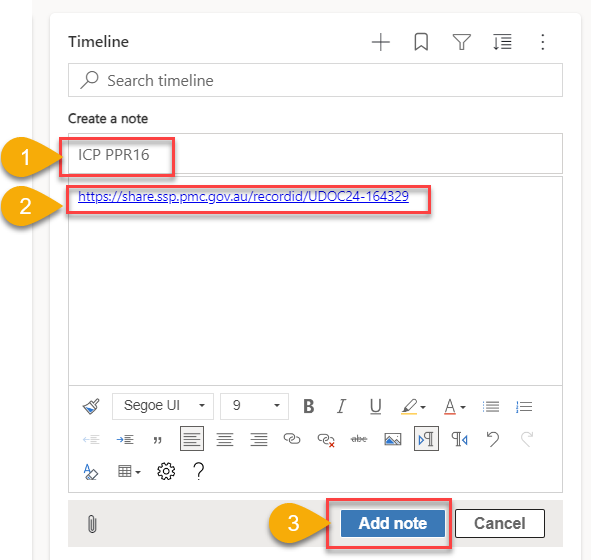Click the plus icon to create timeline record

(381, 42)
